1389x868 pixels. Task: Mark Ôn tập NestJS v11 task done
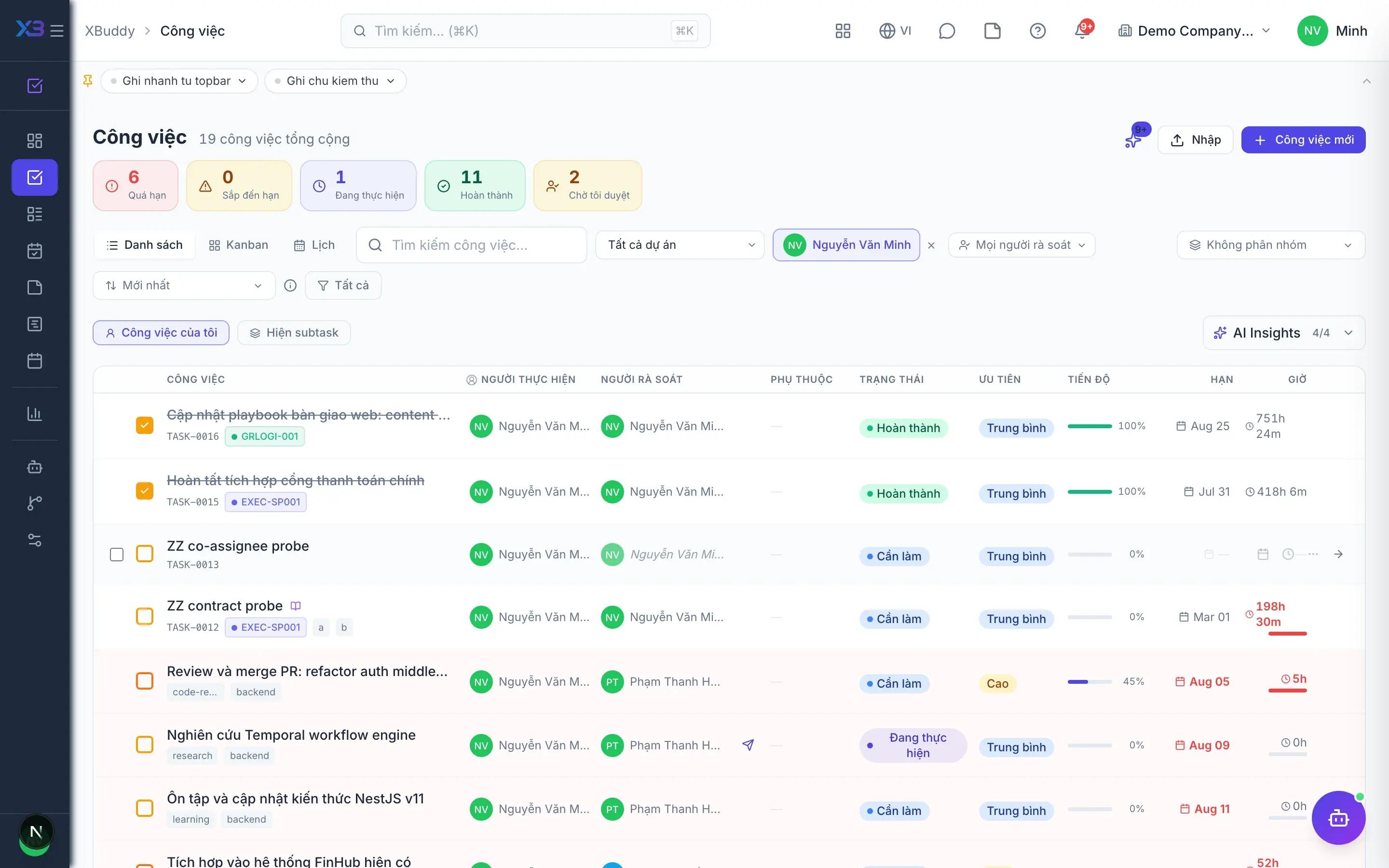[x=145, y=808]
